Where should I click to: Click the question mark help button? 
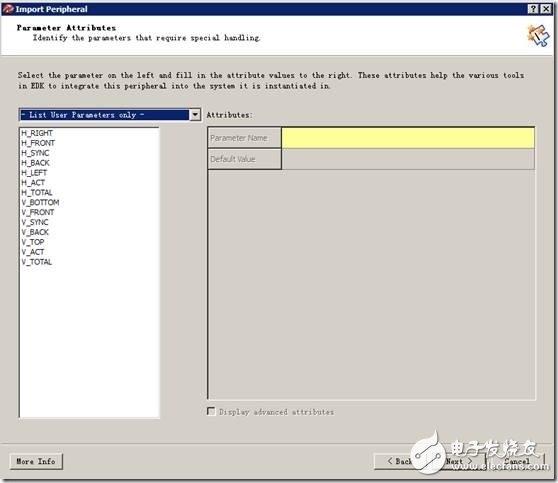[532, 9]
